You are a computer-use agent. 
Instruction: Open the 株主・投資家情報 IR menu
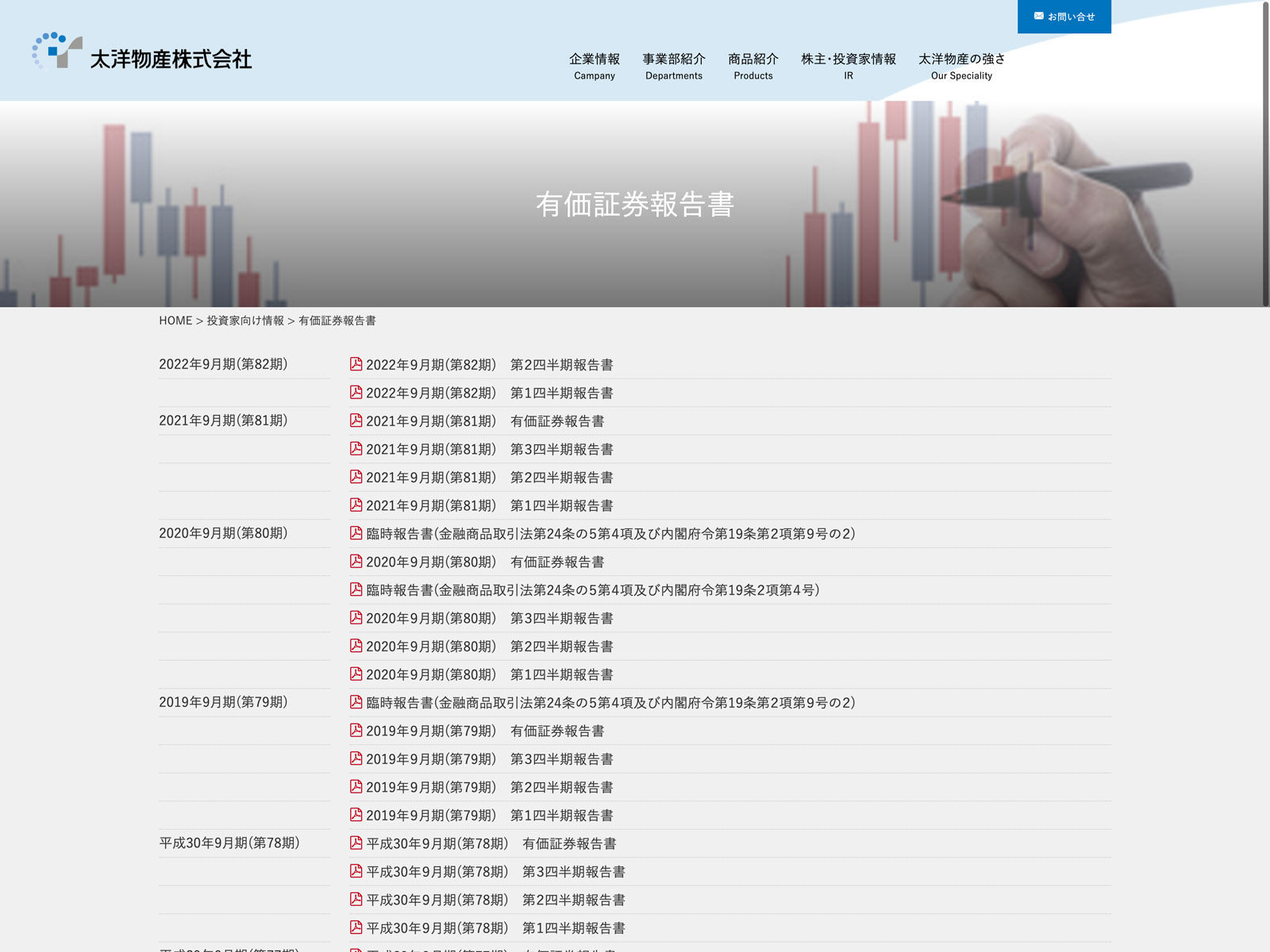(848, 66)
